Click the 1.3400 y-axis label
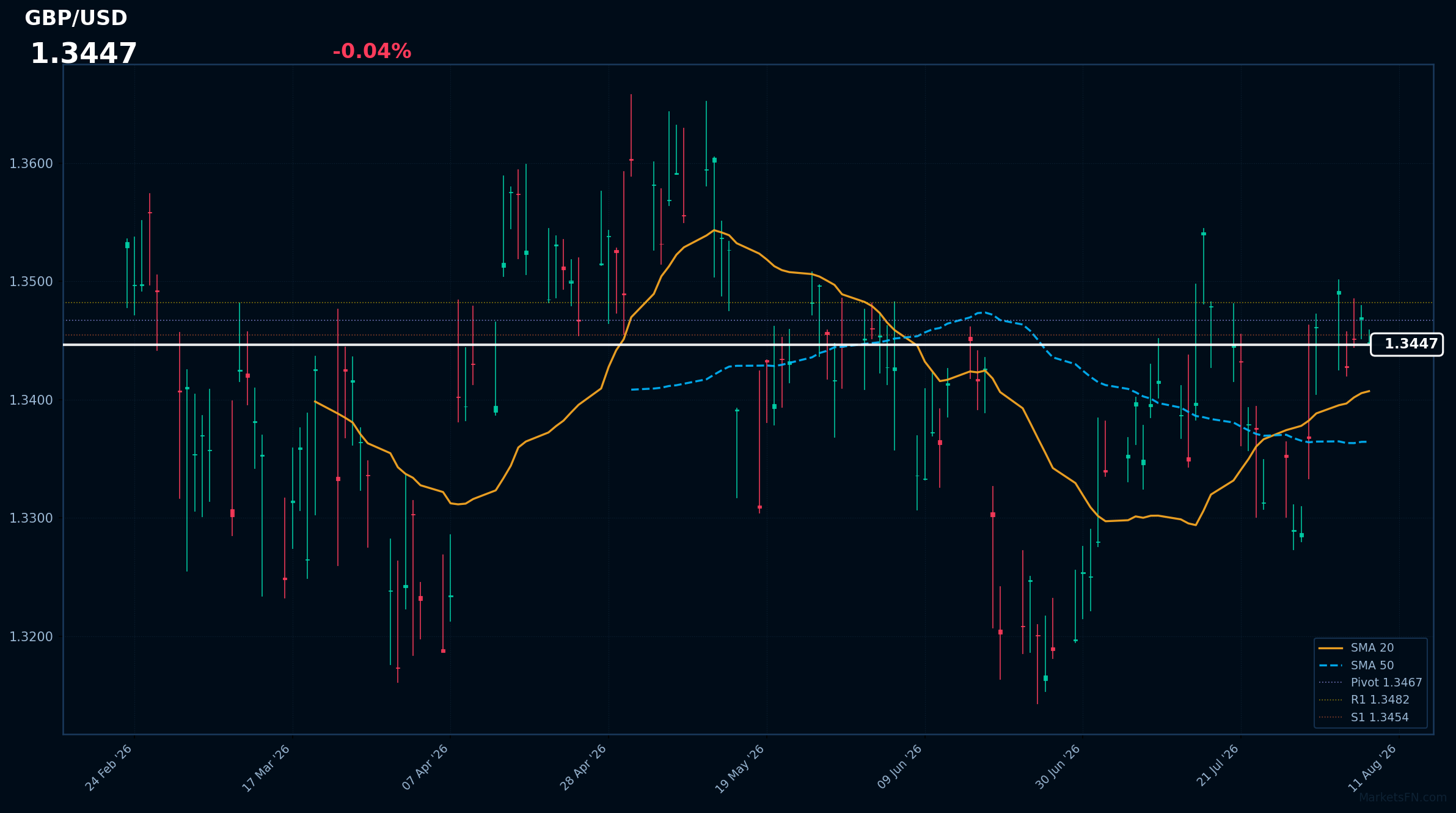Viewport: 1456px width, 813px height. click(31, 400)
